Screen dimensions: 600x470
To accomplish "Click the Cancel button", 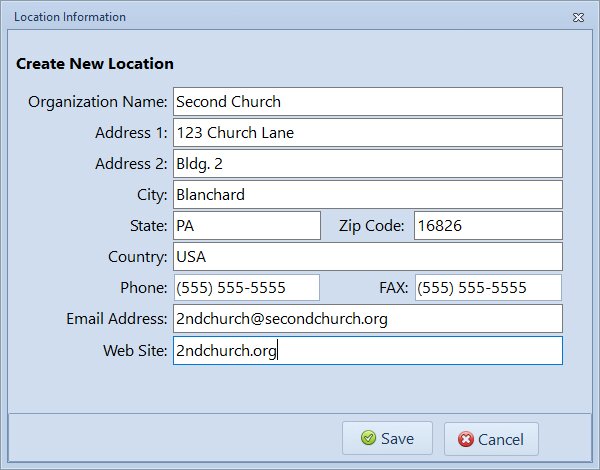I will click(x=491, y=439).
